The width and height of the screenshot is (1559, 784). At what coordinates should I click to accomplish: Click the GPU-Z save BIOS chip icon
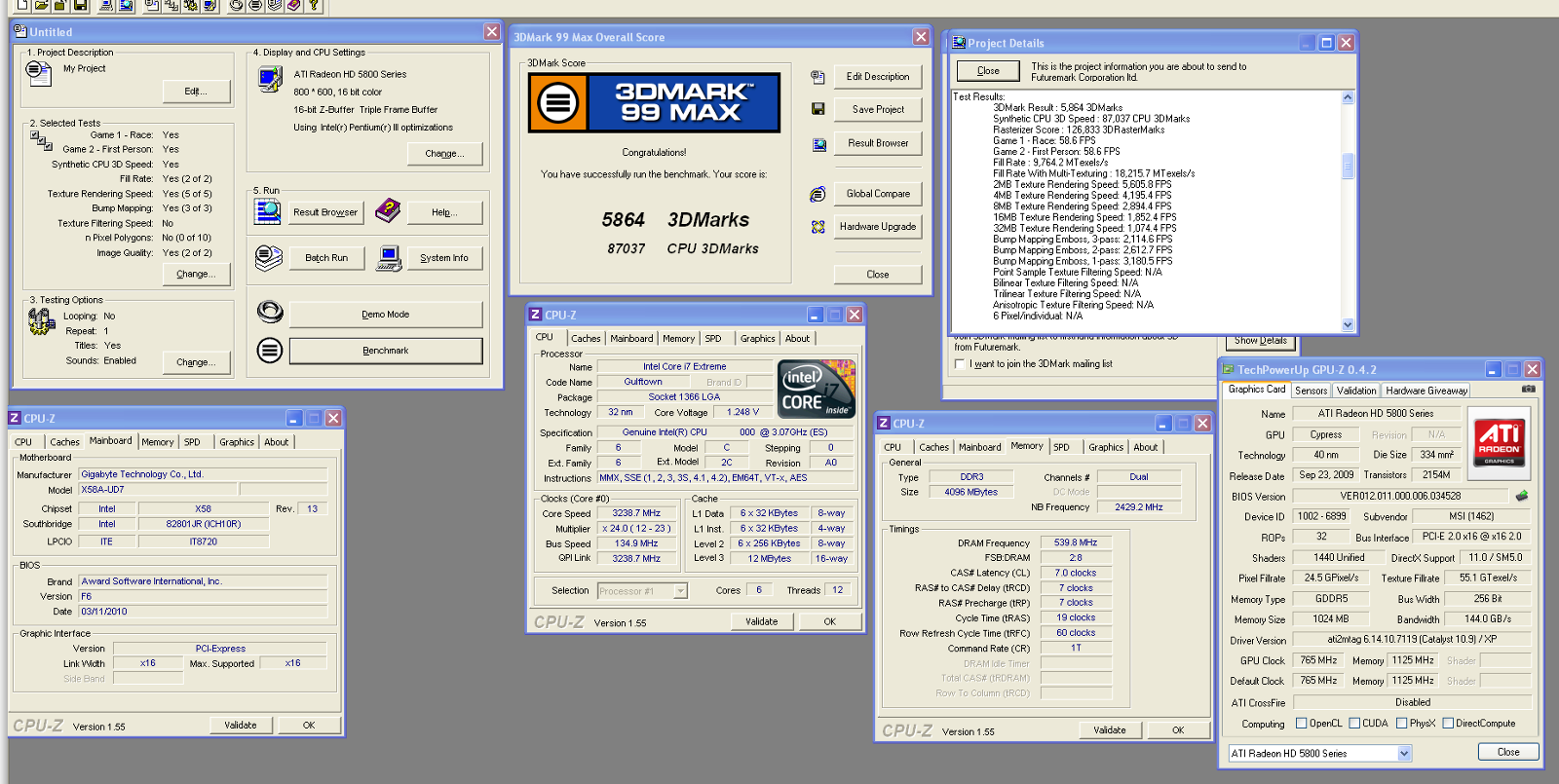(x=1521, y=496)
